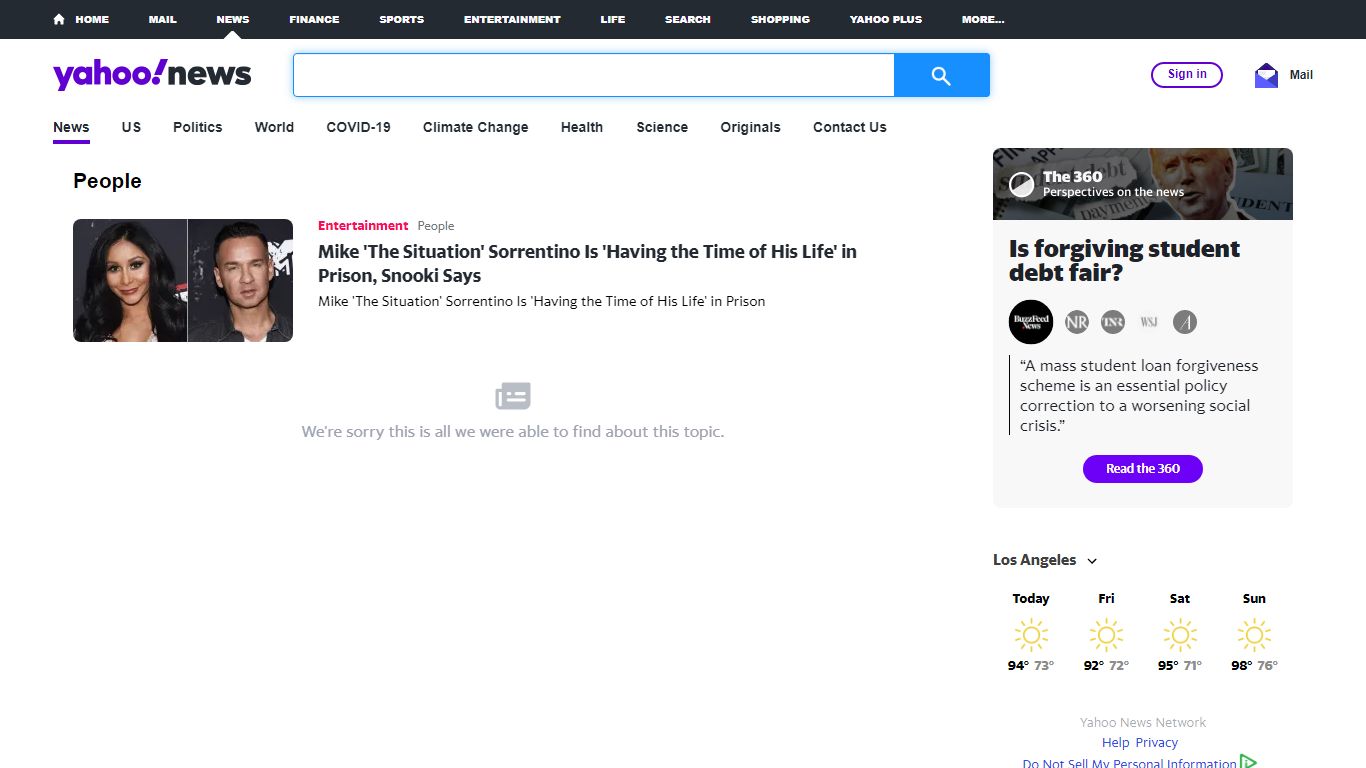
Task: Open the MORE... menu in top bar
Action: tap(983, 19)
